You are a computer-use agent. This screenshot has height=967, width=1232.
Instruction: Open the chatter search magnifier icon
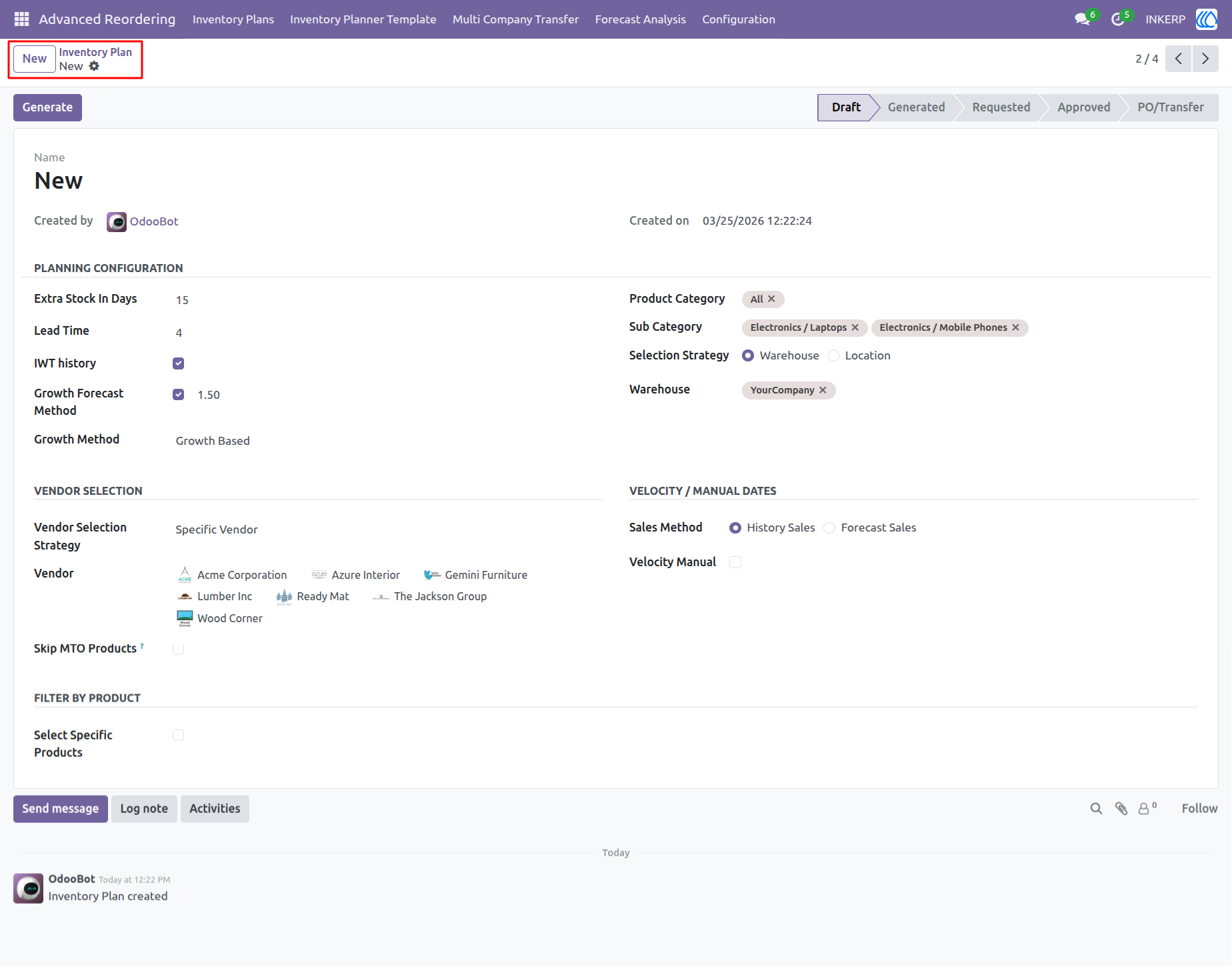coord(1096,809)
